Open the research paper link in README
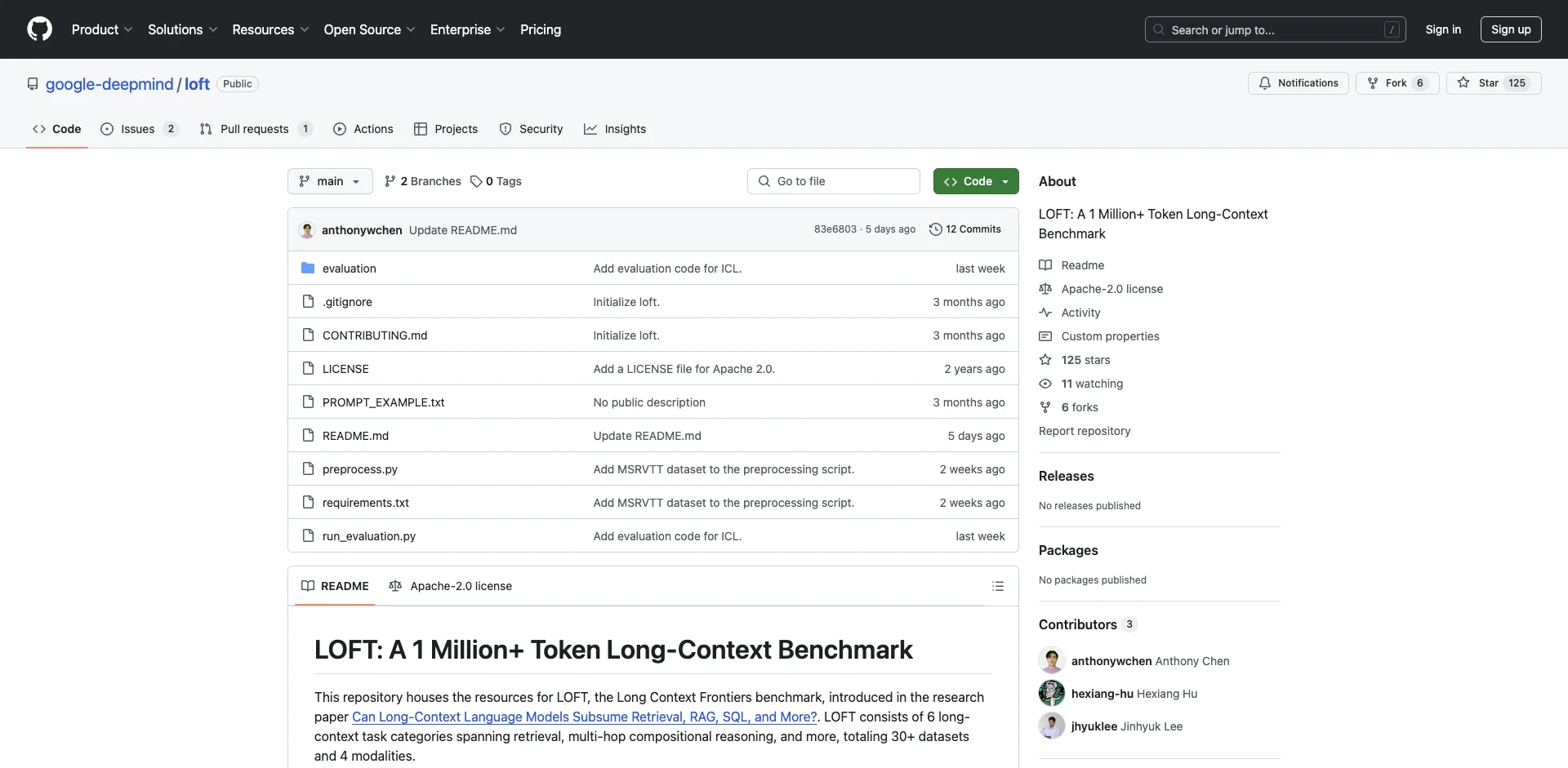 [x=585, y=717]
